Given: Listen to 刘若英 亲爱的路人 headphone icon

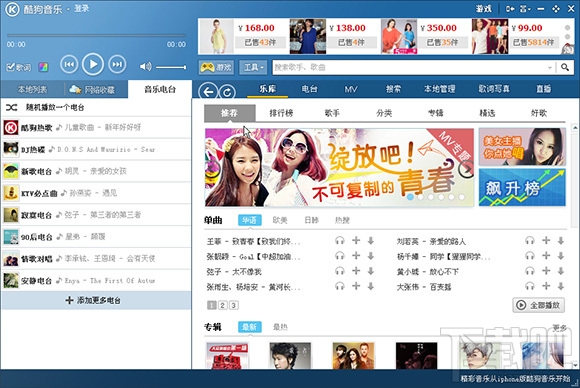Looking at the screenshot, I should coord(530,241).
